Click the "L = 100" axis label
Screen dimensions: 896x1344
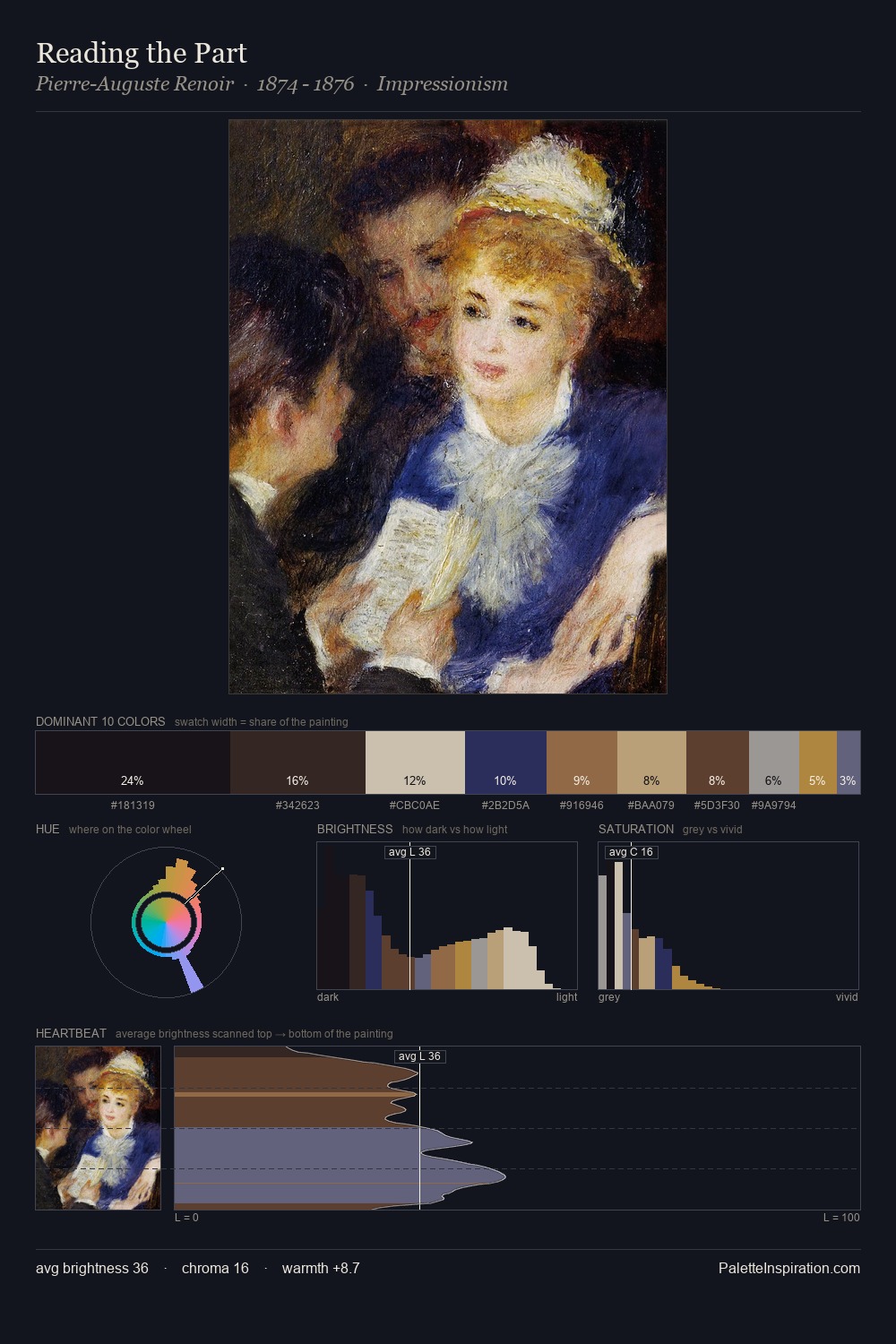click(841, 1218)
